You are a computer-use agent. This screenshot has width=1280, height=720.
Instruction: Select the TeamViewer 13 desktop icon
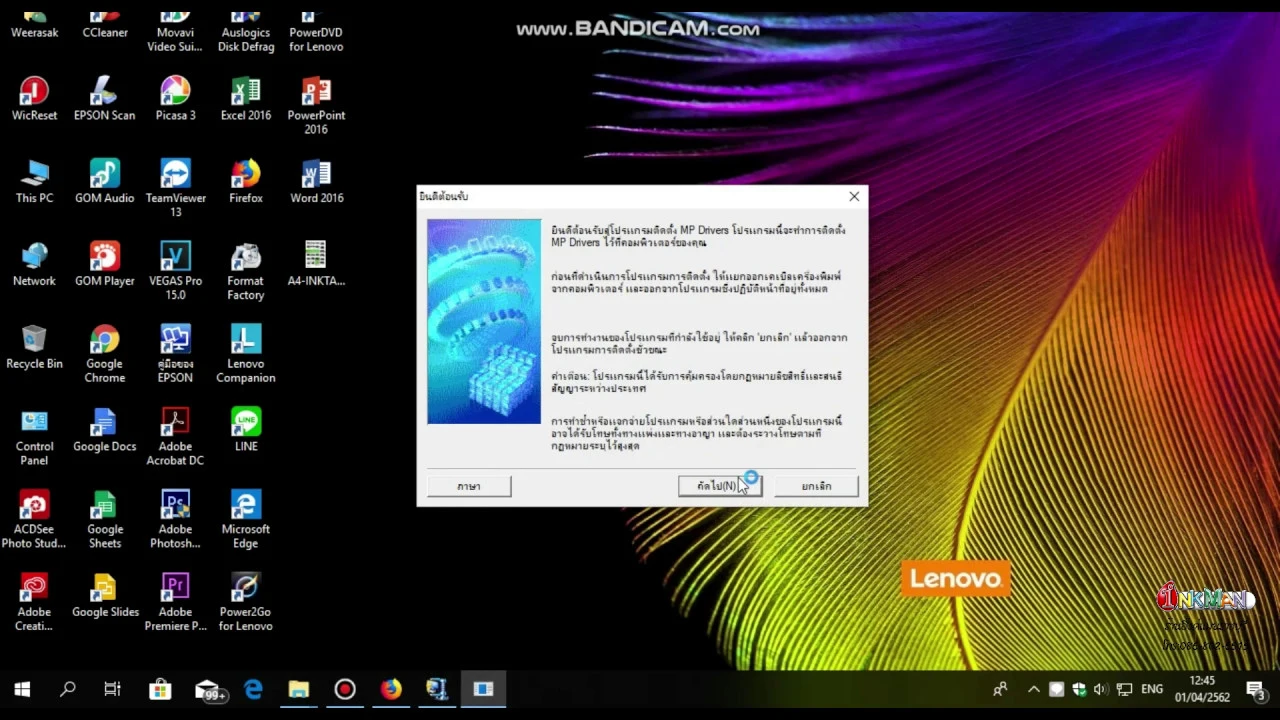[x=175, y=189]
